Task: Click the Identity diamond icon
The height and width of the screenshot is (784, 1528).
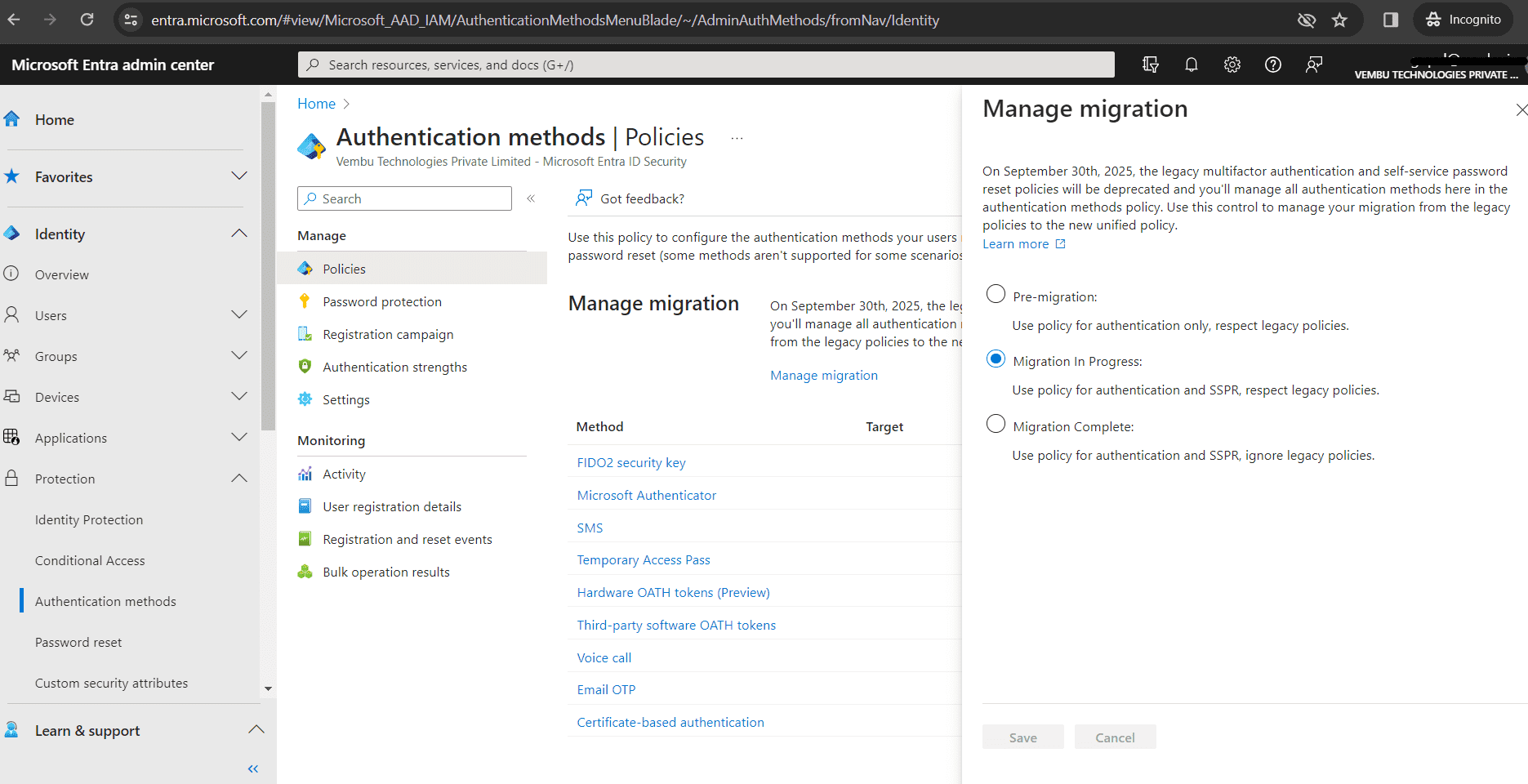Action: point(11,234)
